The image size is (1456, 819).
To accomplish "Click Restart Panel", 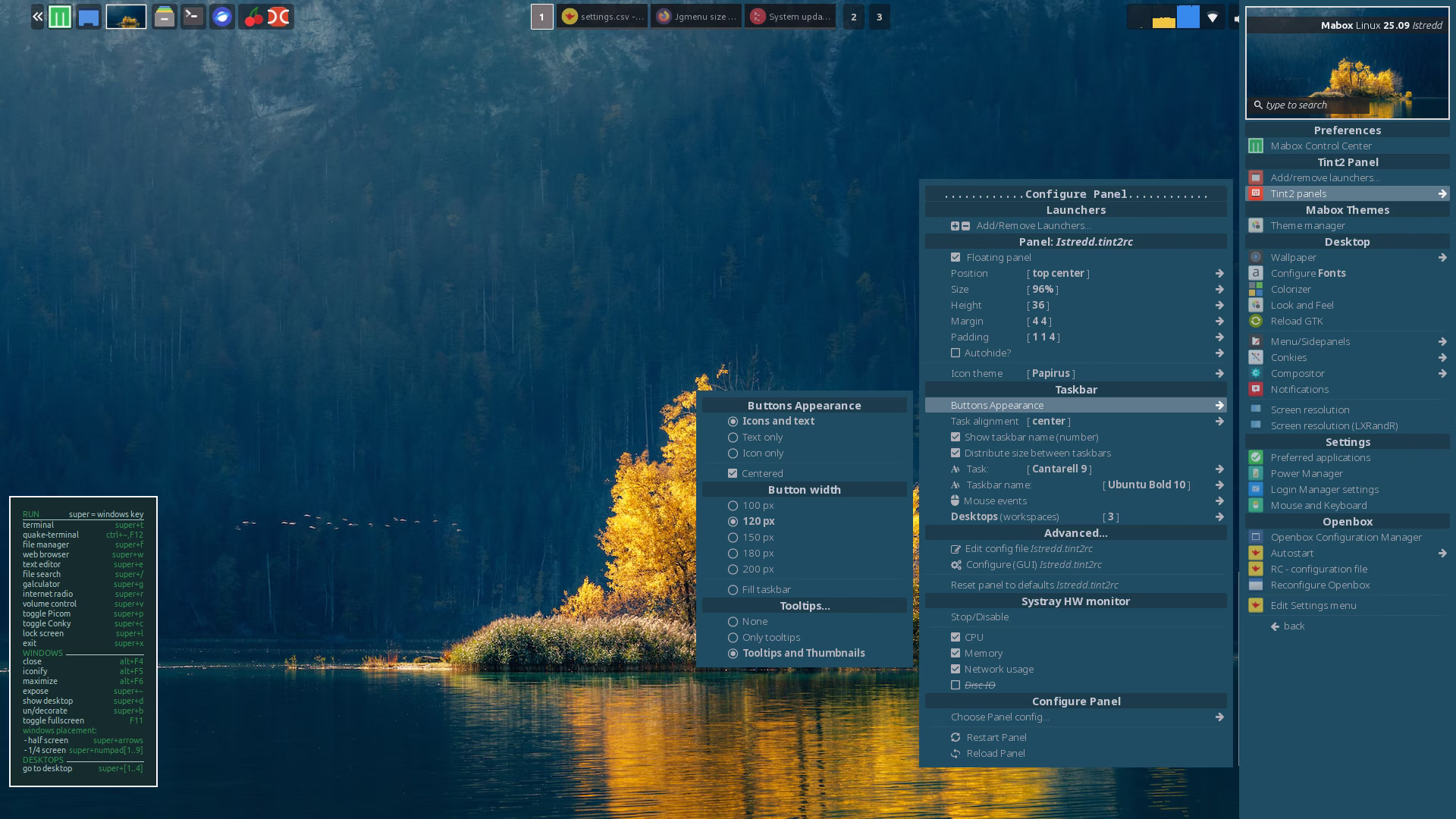I will [996, 737].
